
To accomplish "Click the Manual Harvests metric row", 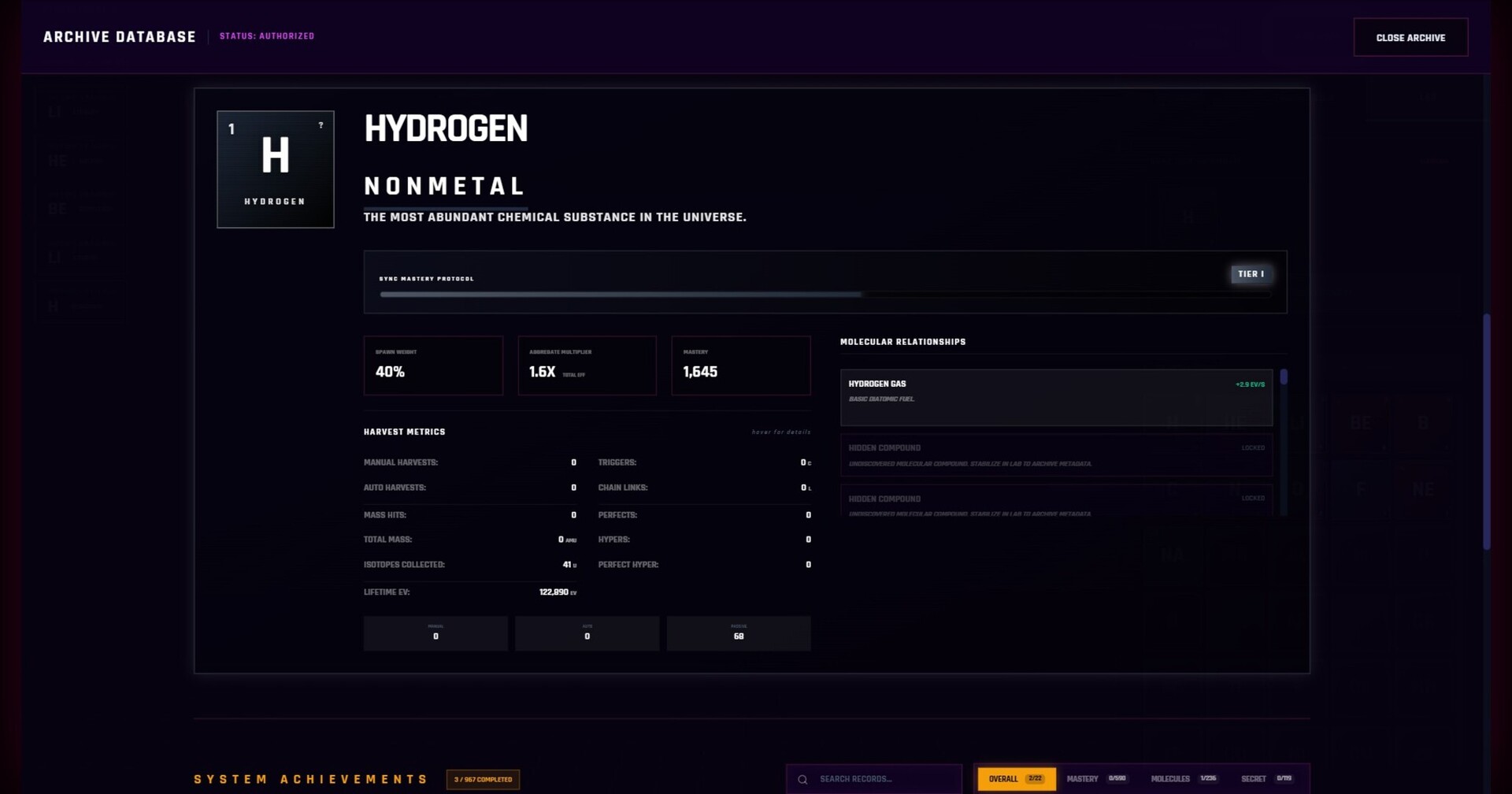I will tap(470, 462).
